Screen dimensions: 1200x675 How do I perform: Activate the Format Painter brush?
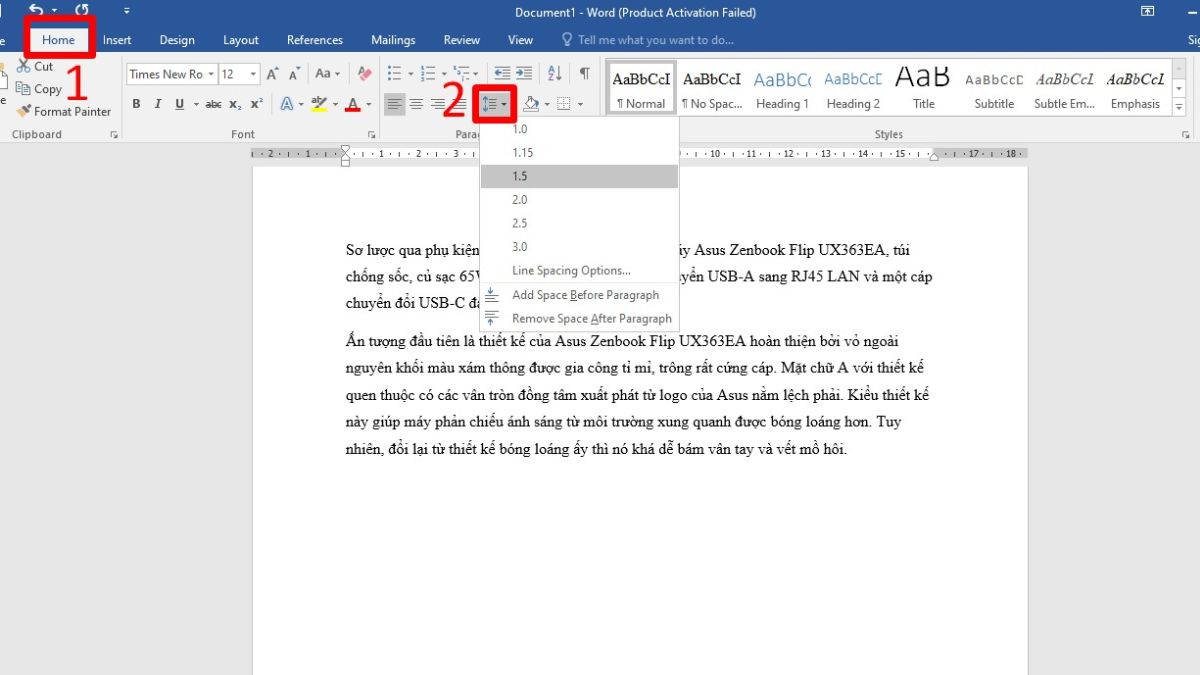[x=63, y=111]
